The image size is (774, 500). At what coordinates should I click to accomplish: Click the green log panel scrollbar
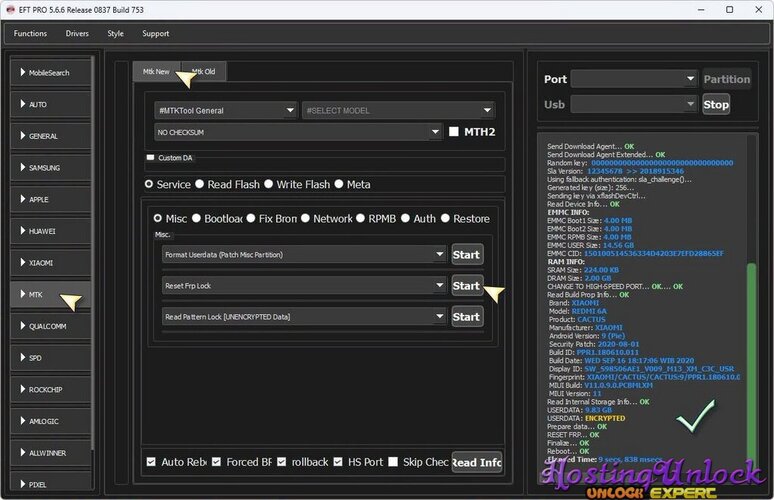(x=751, y=363)
